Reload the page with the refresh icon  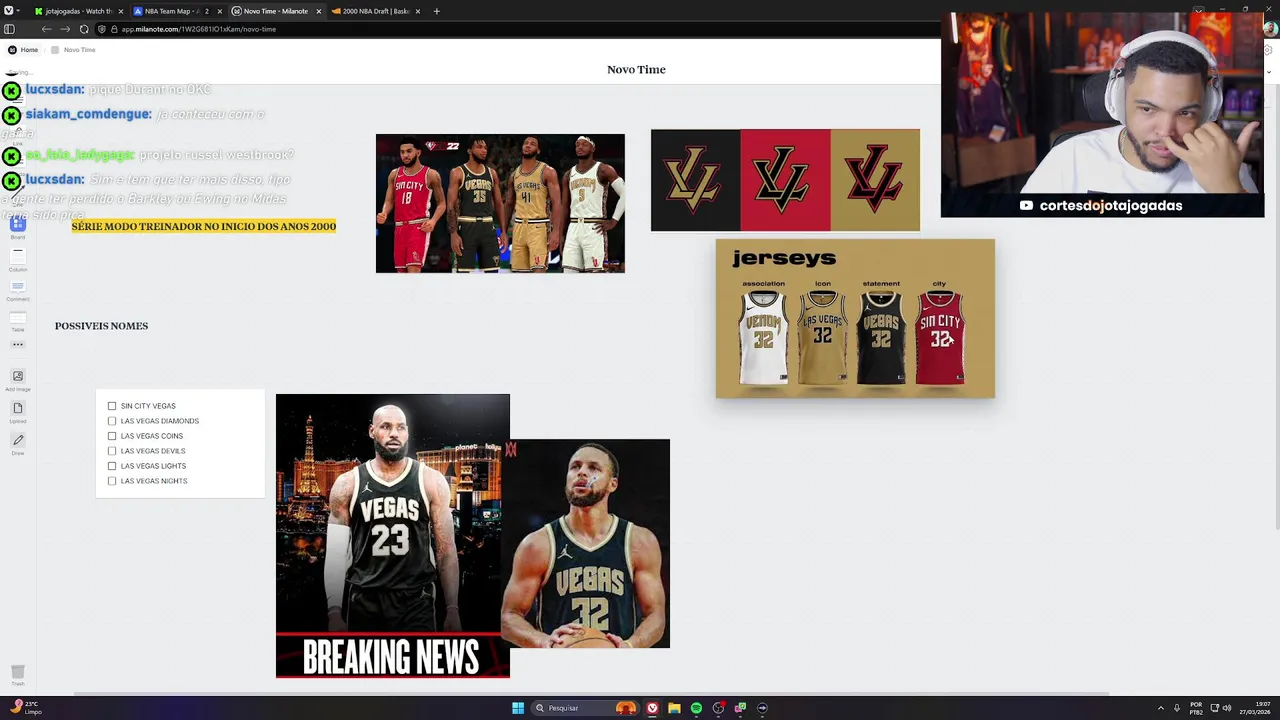click(84, 29)
